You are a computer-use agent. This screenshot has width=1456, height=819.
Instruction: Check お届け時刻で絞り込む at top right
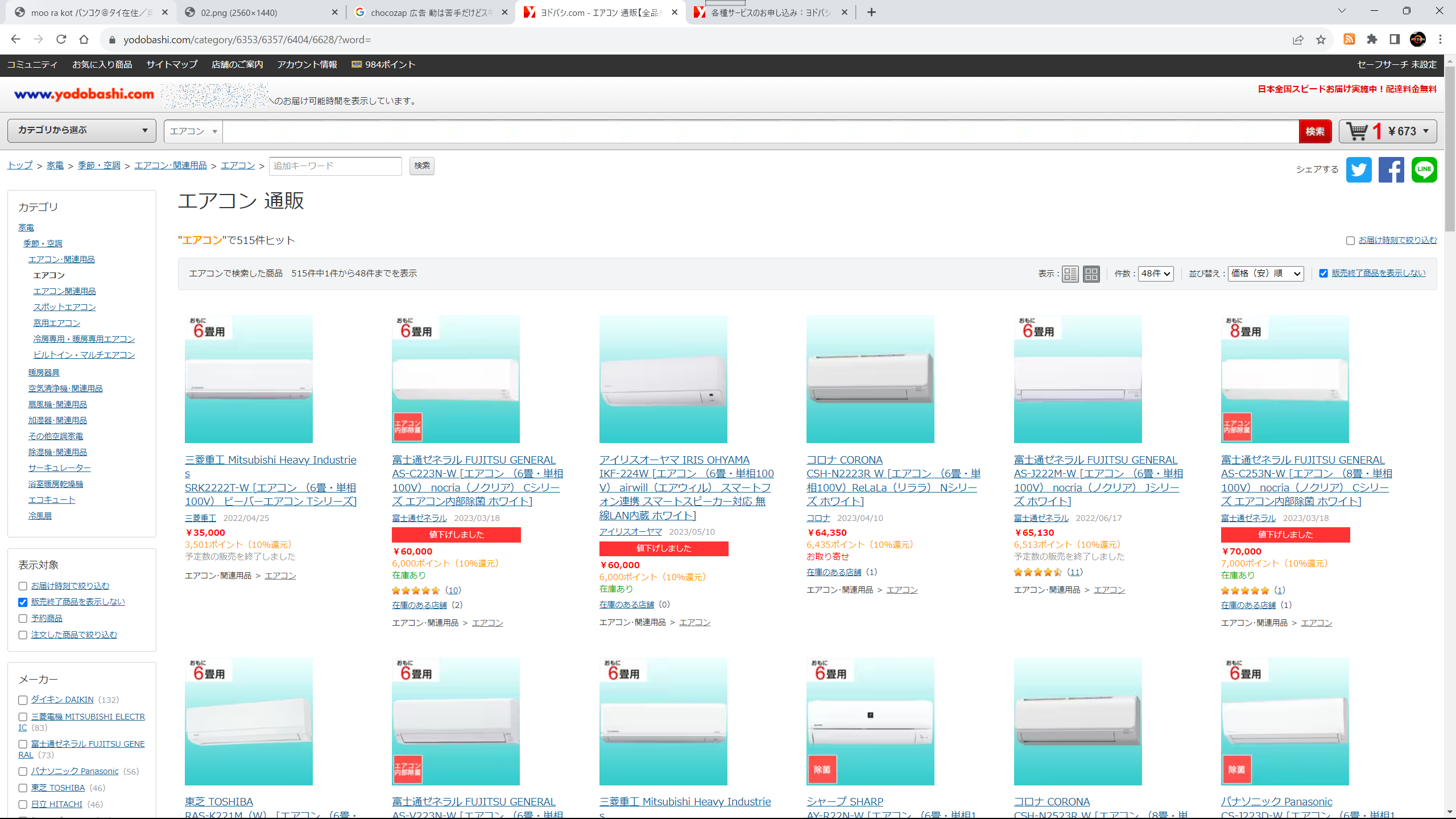point(1350,241)
